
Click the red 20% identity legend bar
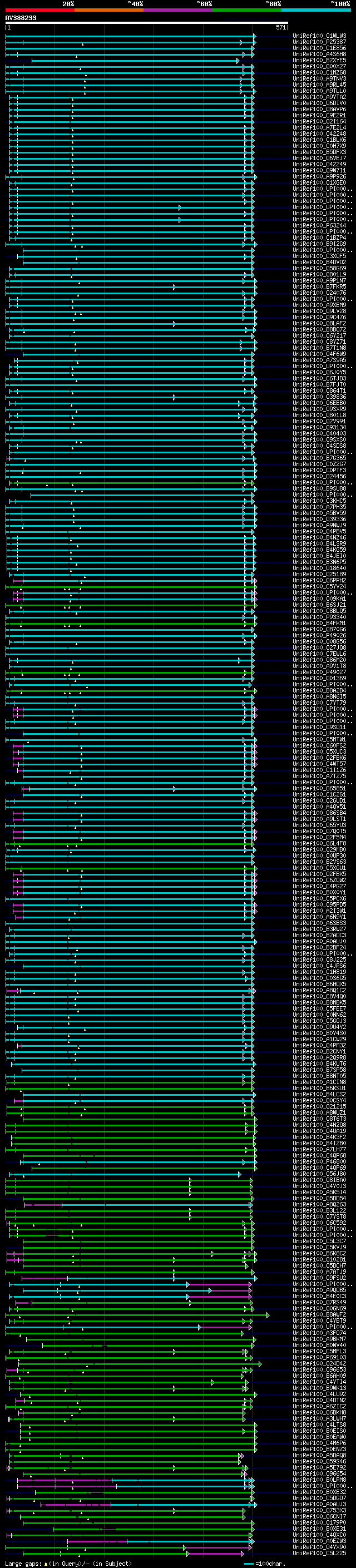pos(39,10)
